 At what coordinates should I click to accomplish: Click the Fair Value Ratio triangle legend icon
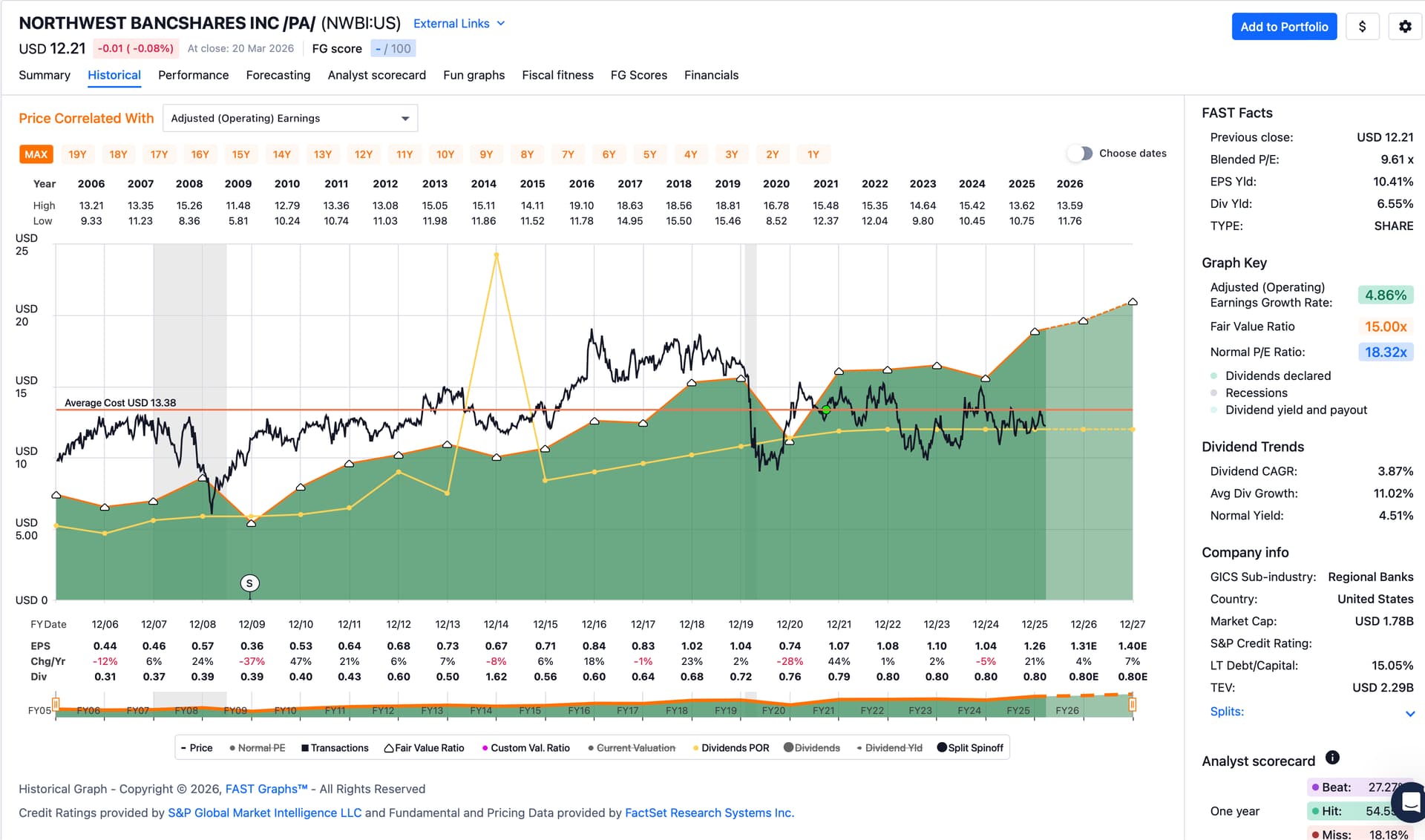(388, 748)
